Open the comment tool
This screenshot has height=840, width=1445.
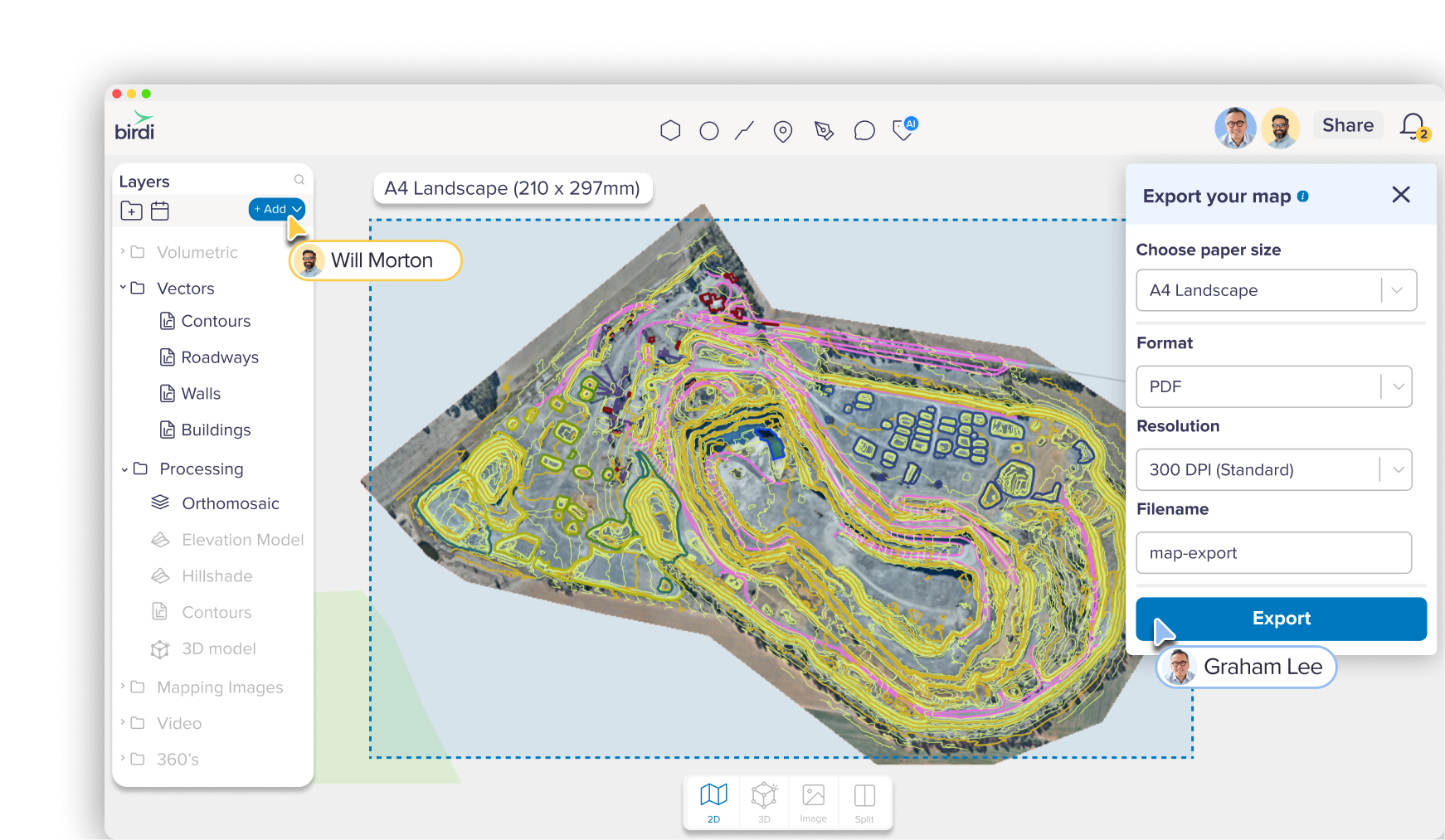pyautogui.click(x=864, y=130)
